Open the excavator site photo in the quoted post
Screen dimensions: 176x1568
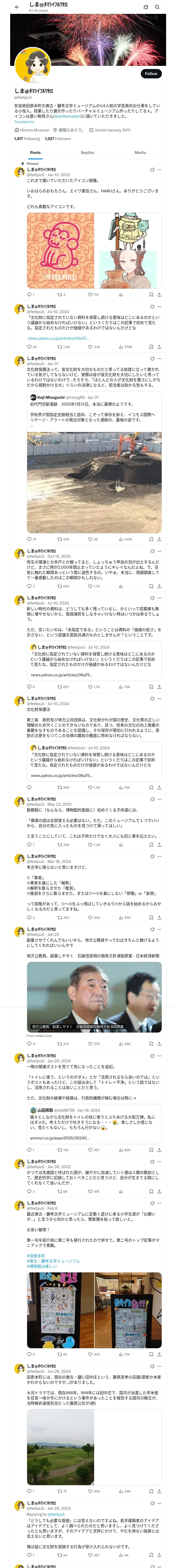click(x=94, y=482)
